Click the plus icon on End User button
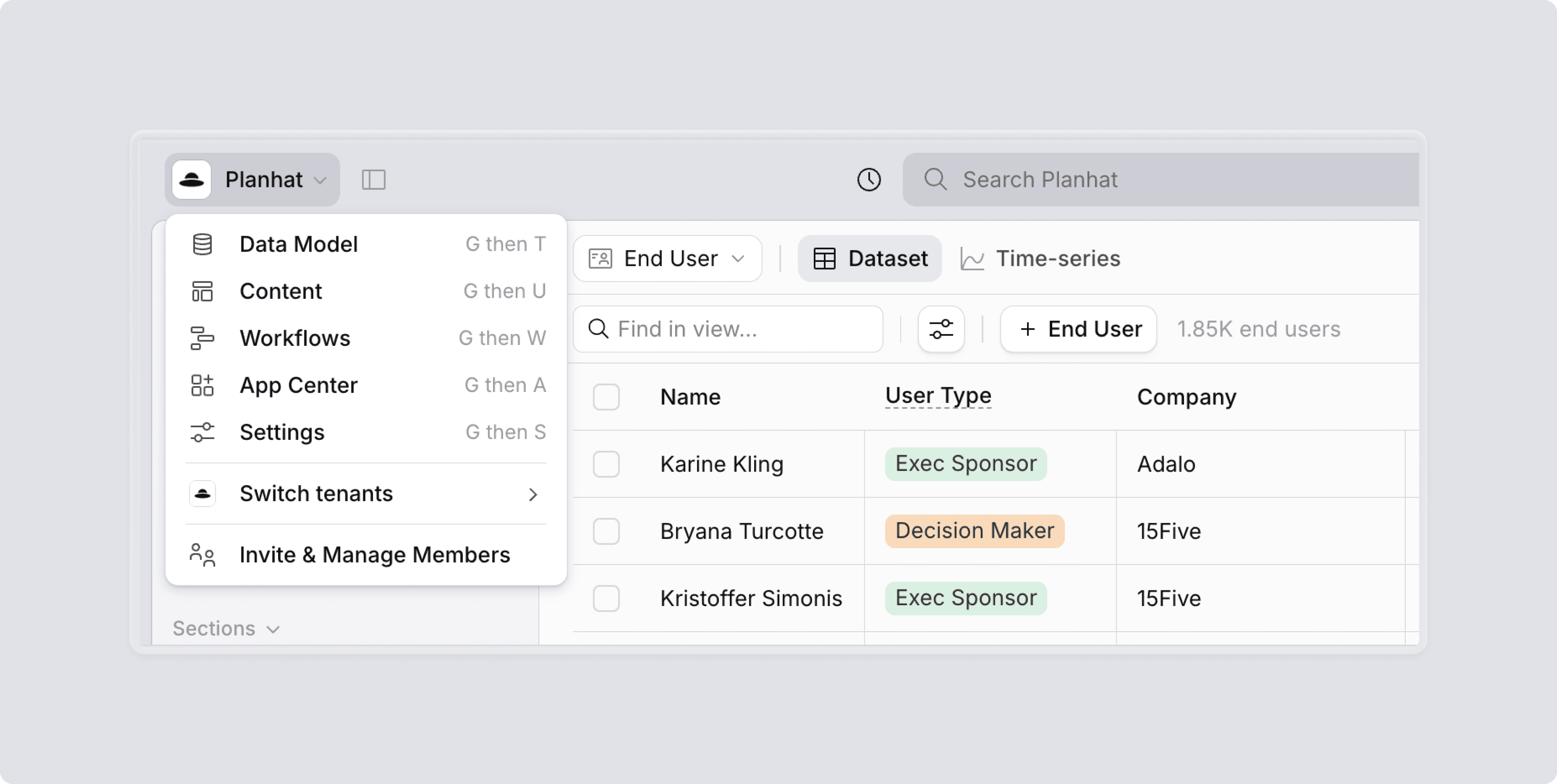Viewport: 1557px width, 784px height. [x=1027, y=330]
